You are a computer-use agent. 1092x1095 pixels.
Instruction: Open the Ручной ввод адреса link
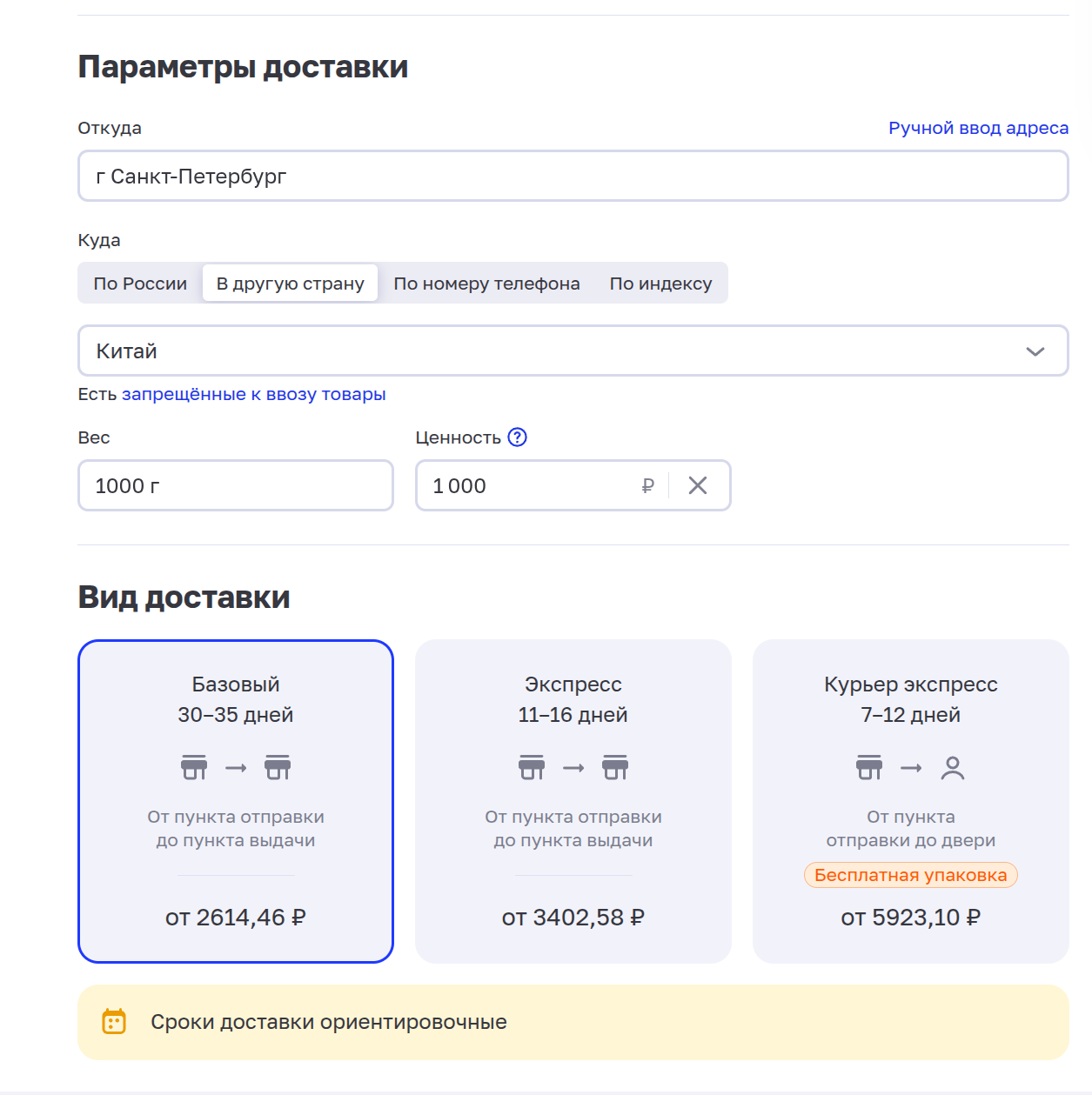(978, 128)
